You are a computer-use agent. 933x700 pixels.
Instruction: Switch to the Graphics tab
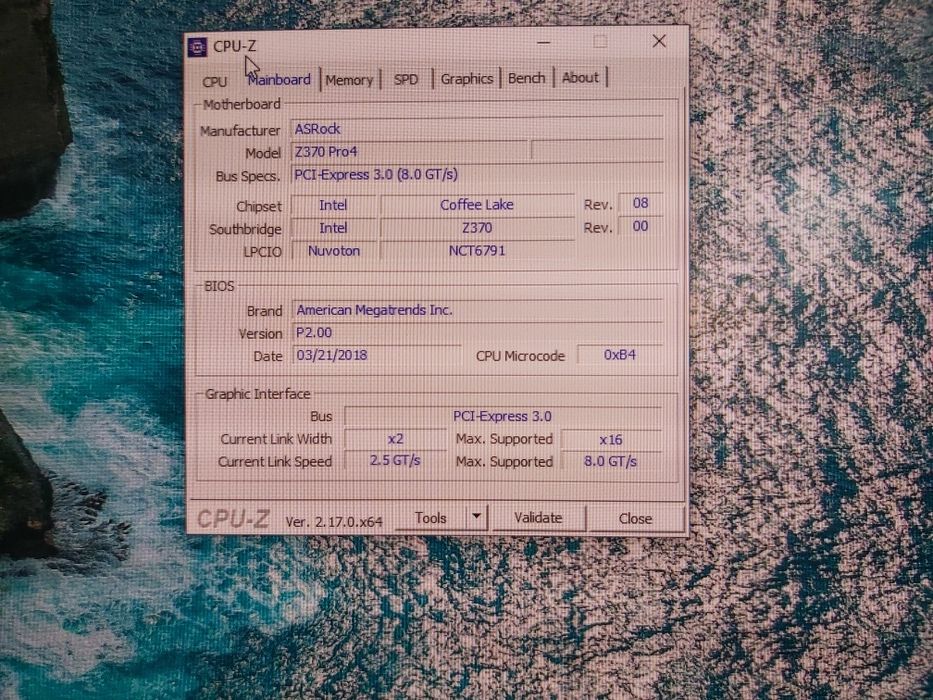click(466, 79)
